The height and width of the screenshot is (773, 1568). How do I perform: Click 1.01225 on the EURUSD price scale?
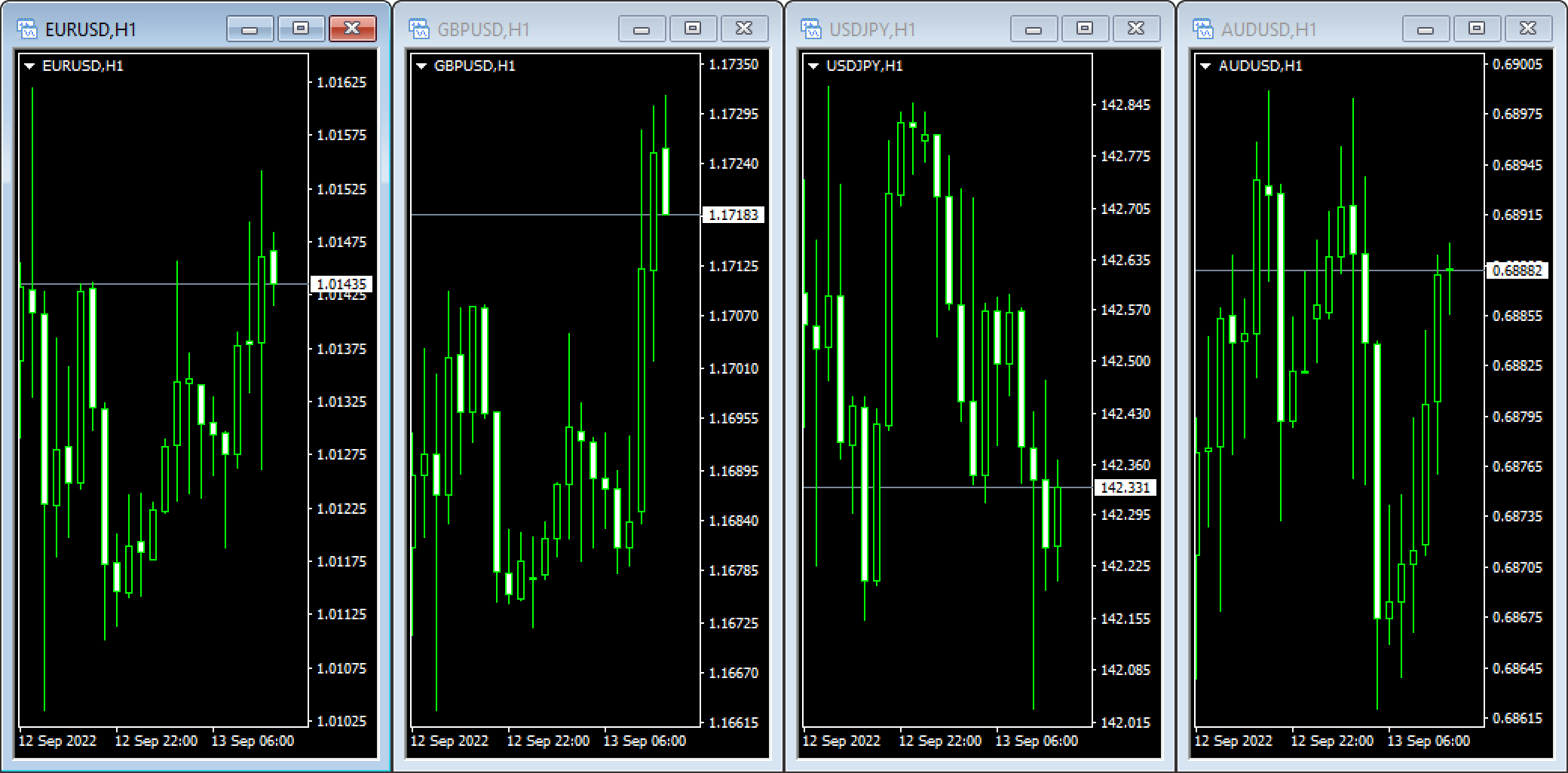(x=341, y=509)
